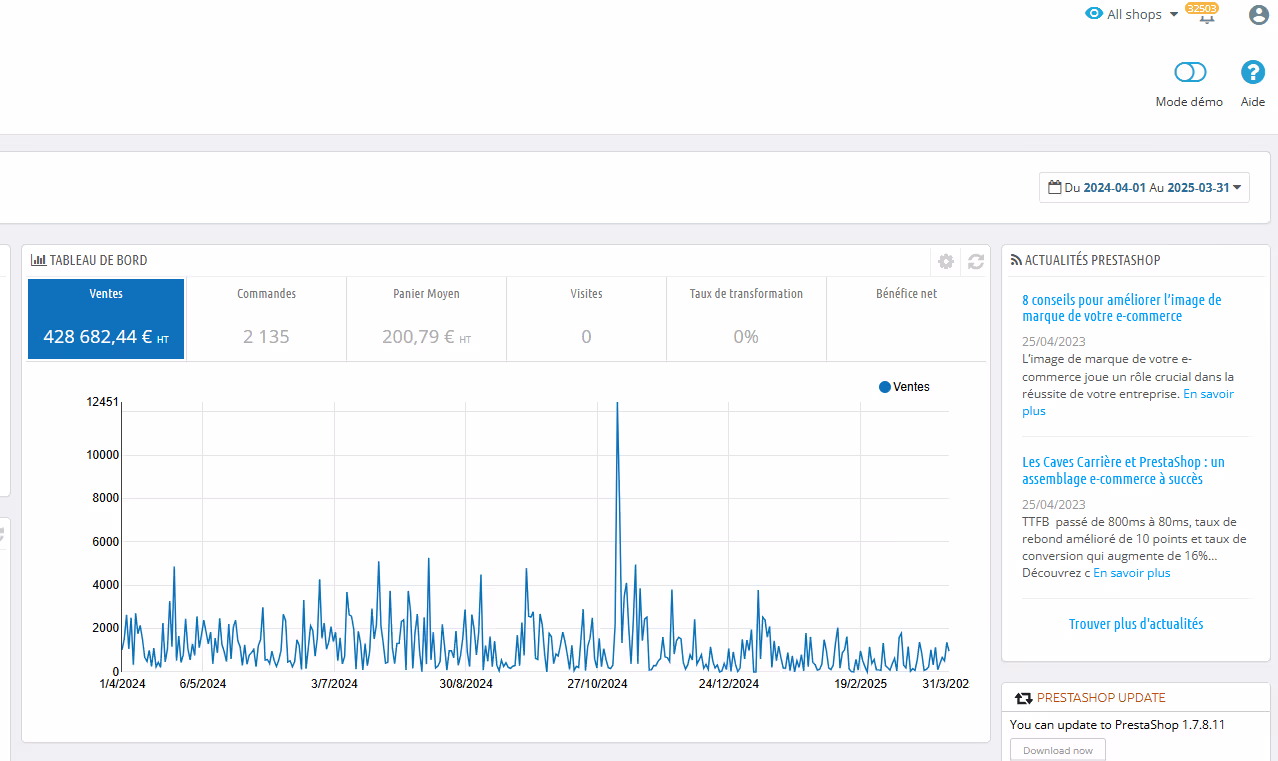
Task: Click the PrestaShop Update refresh icon
Action: [x=1023, y=698]
